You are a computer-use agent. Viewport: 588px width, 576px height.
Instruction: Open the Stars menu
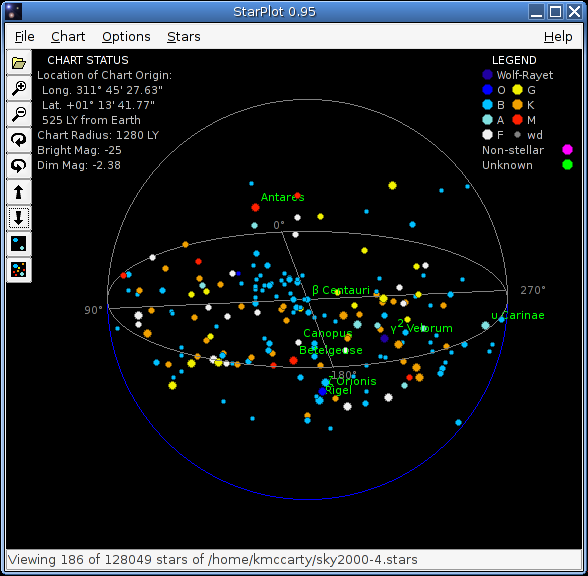tap(183, 36)
